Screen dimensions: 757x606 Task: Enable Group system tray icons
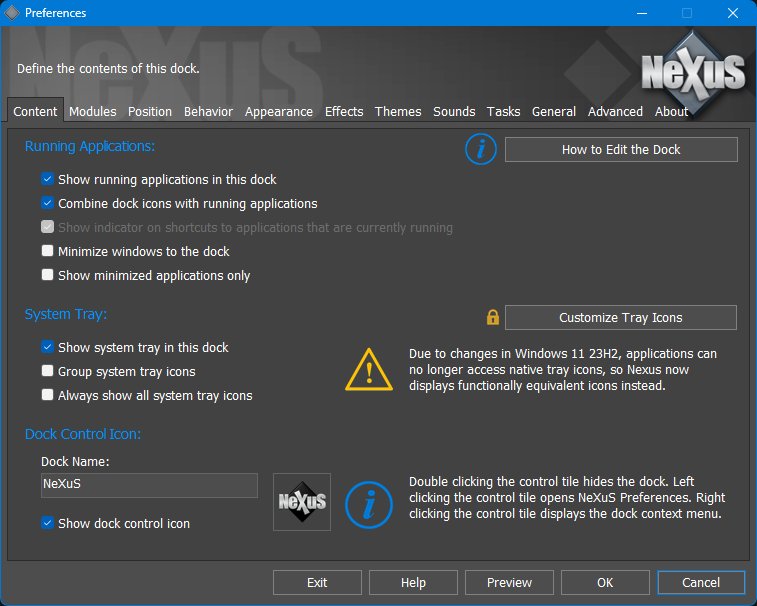tap(47, 371)
